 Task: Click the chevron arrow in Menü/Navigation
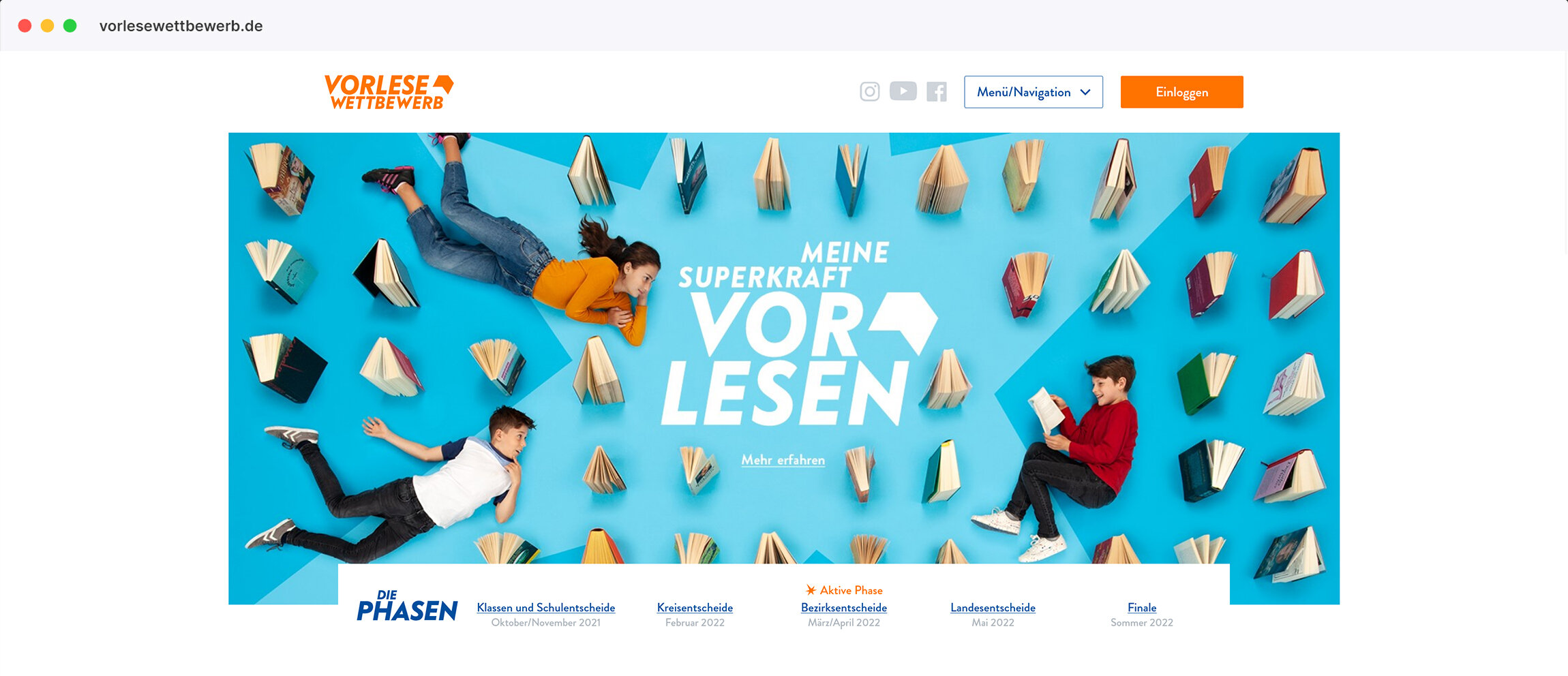point(1085,93)
